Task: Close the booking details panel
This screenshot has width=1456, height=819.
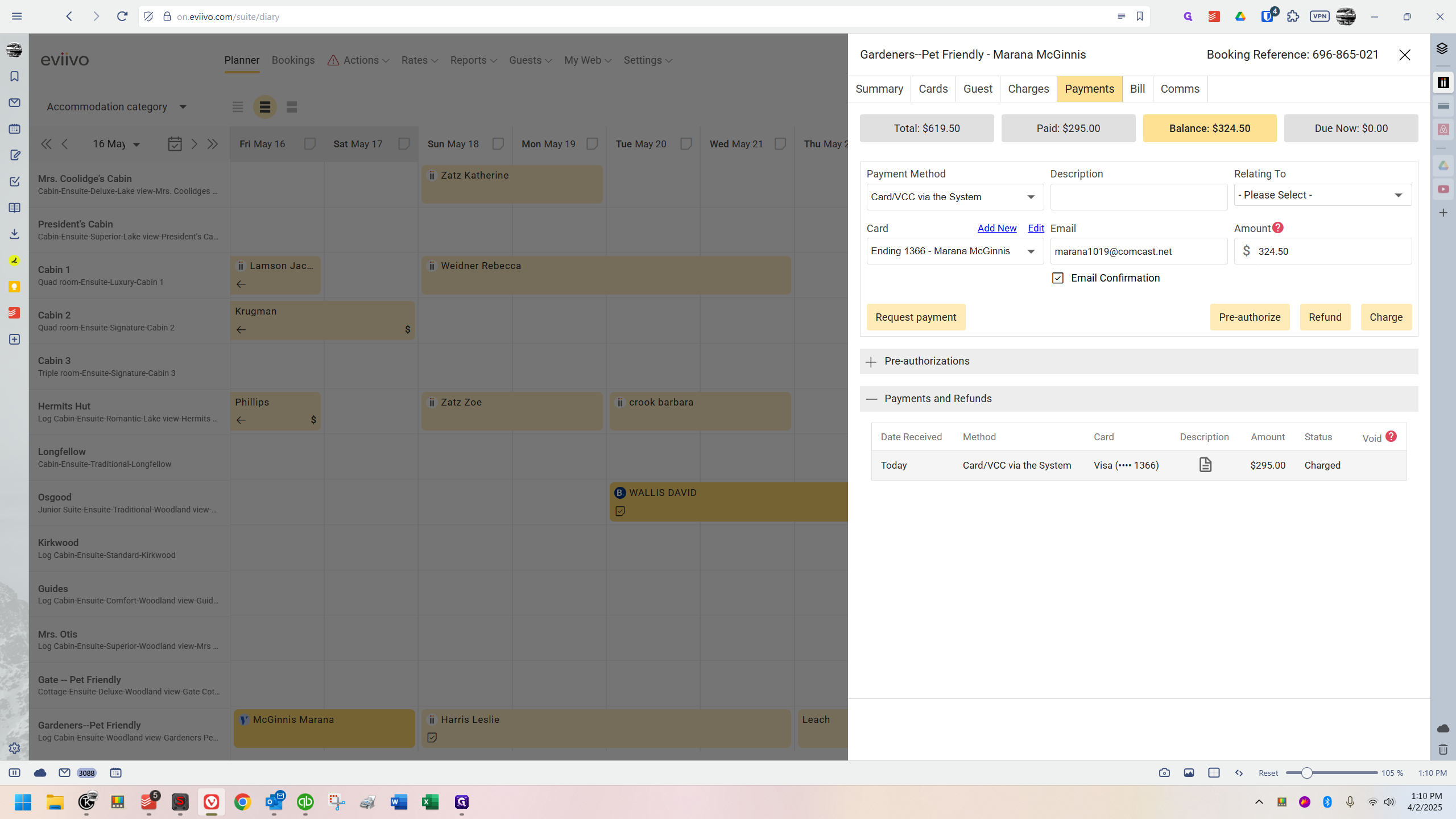Action: click(x=1404, y=55)
